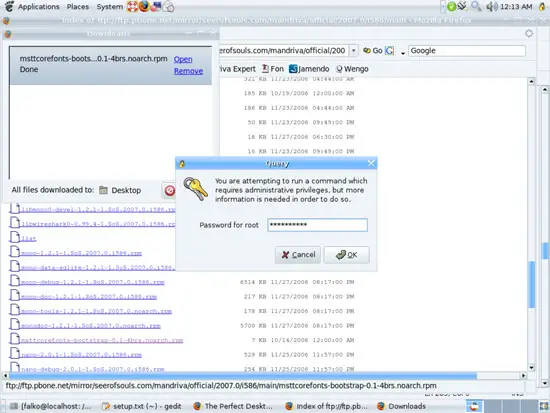Open the Jamendo bookmark
The width and height of the screenshot is (550, 413).
coord(309,69)
